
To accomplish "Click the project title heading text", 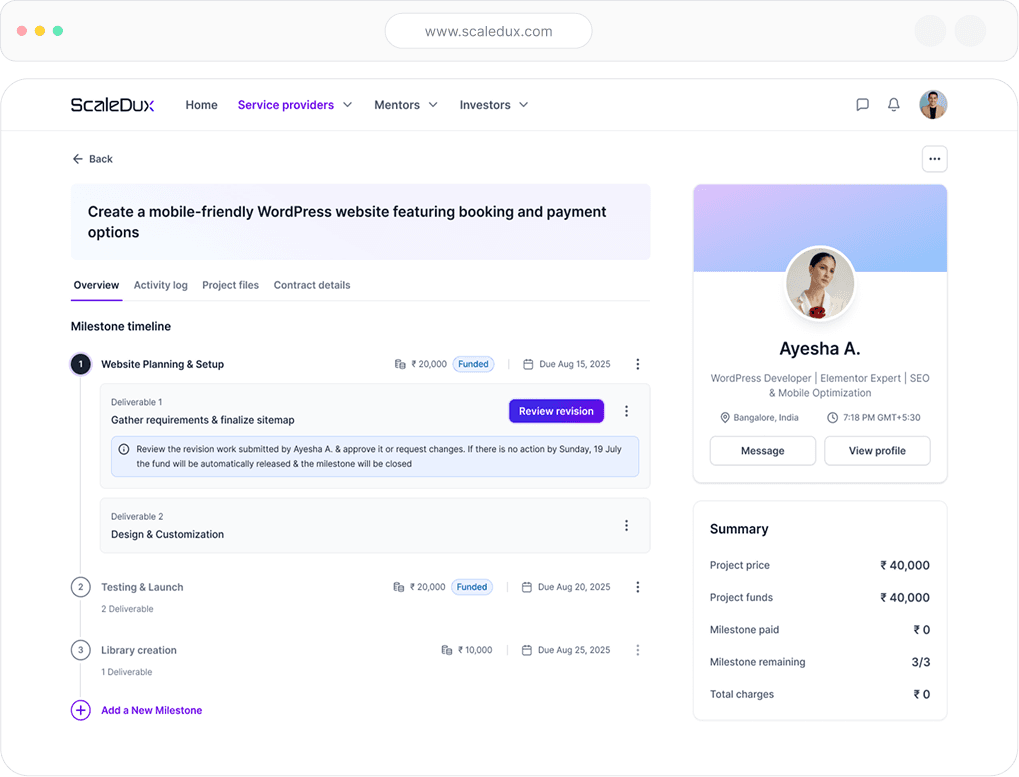I will pos(347,222).
